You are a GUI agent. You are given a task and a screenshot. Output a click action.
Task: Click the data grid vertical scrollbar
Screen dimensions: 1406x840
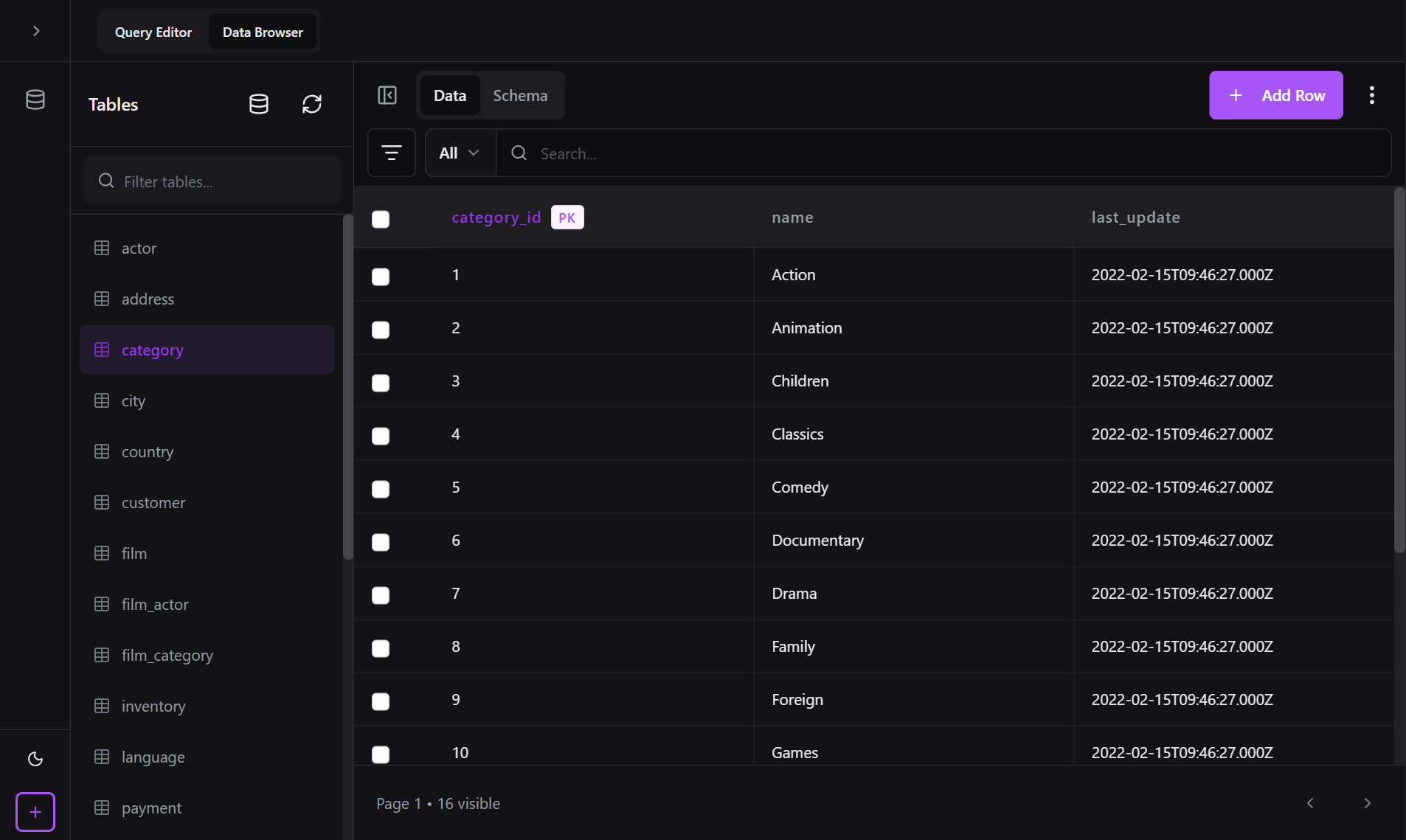point(1399,370)
